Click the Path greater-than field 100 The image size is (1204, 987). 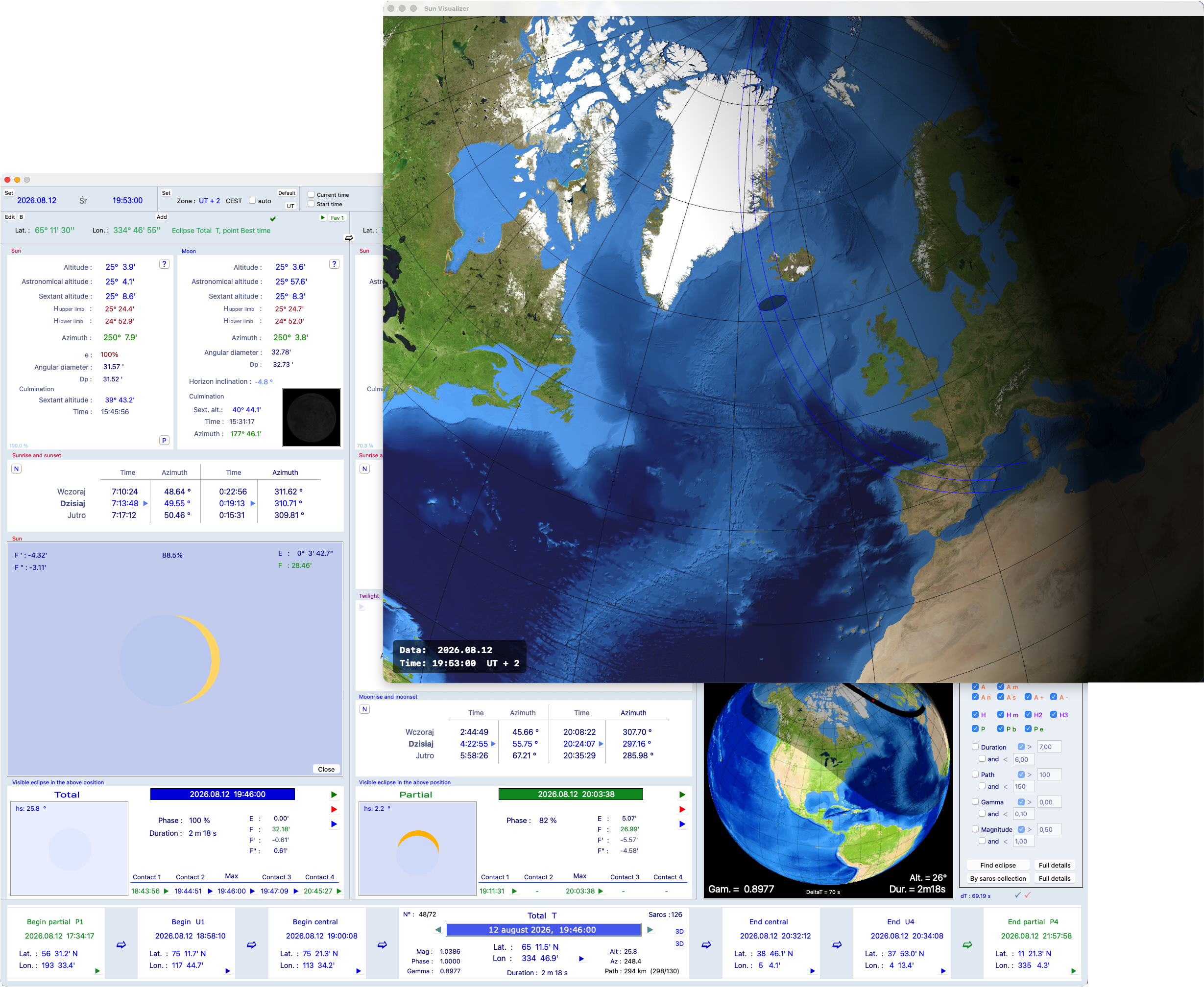click(1049, 775)
